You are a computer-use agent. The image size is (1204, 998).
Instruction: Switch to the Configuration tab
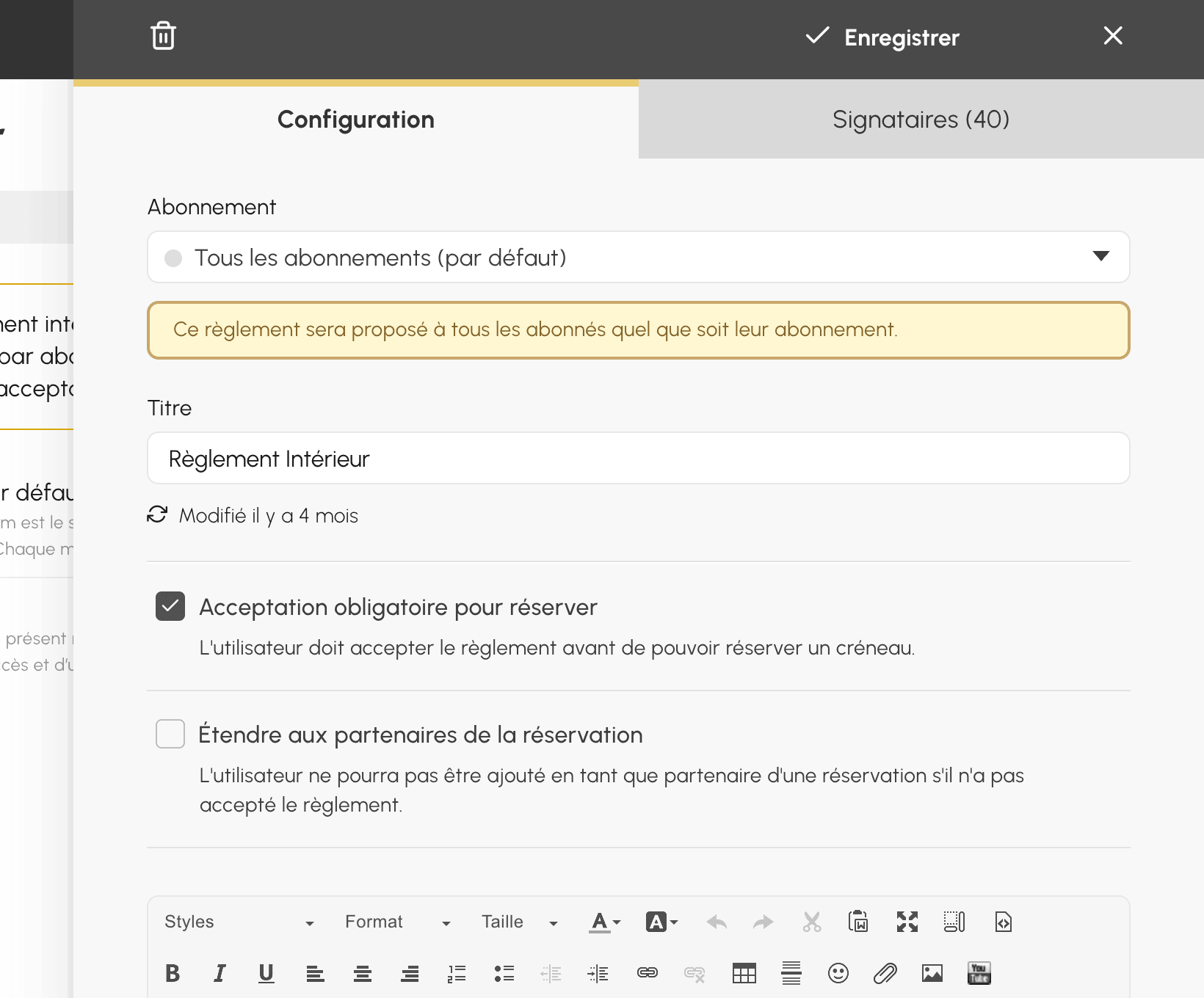tap(356, 119)
